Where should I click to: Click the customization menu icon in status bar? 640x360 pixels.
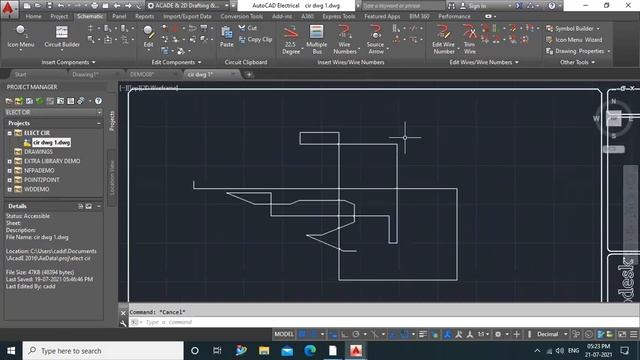[633, 334]
